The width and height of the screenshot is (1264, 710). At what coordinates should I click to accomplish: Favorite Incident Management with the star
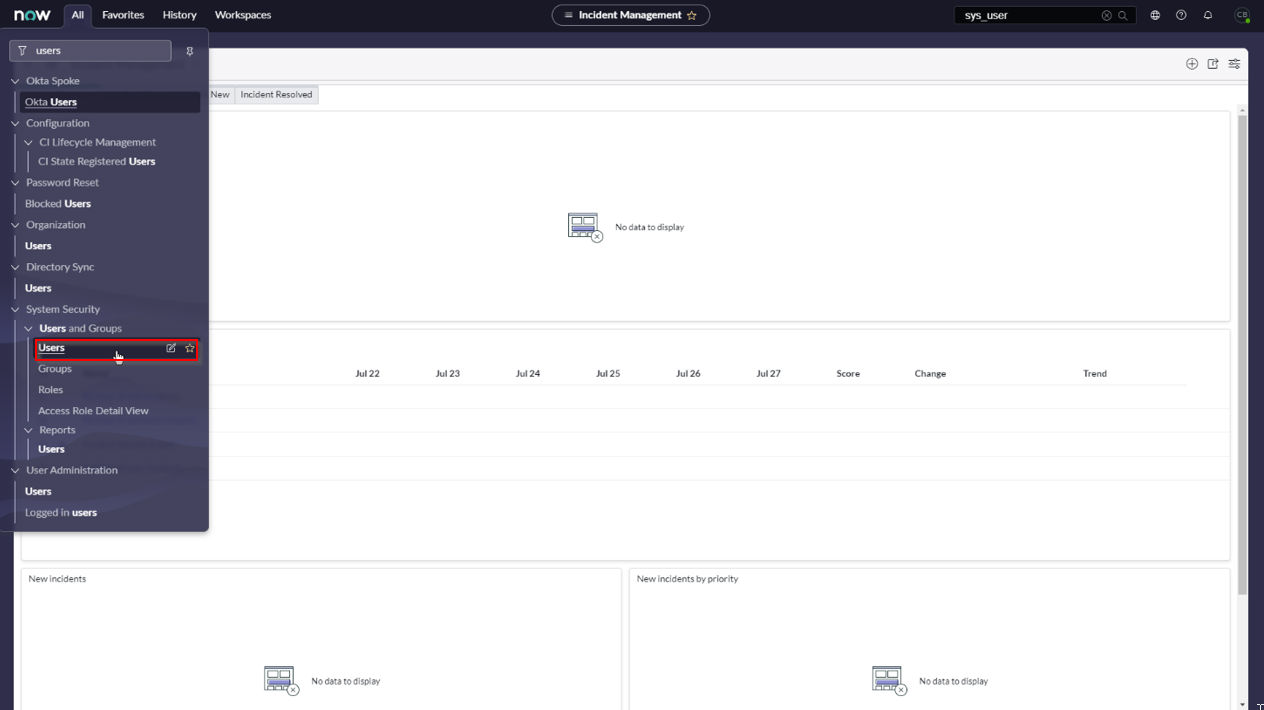(x=691, y=15)
